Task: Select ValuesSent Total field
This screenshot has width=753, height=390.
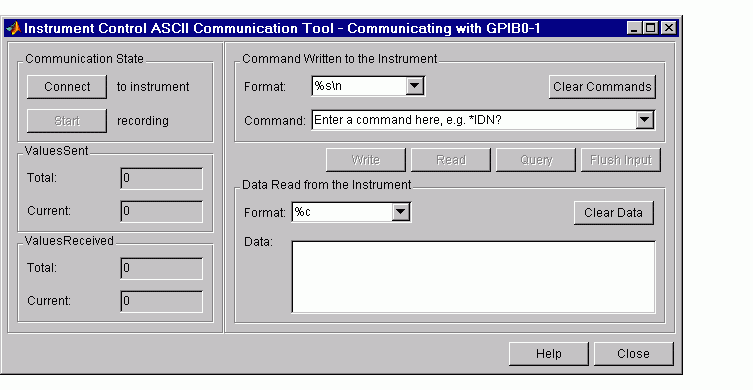Action: click(162, 178)
